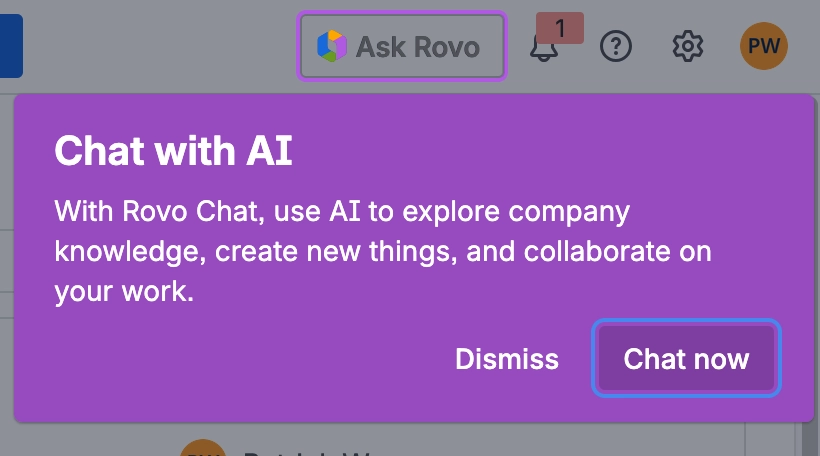Dismiss the Chat with AI popup

tap(507, 359)
